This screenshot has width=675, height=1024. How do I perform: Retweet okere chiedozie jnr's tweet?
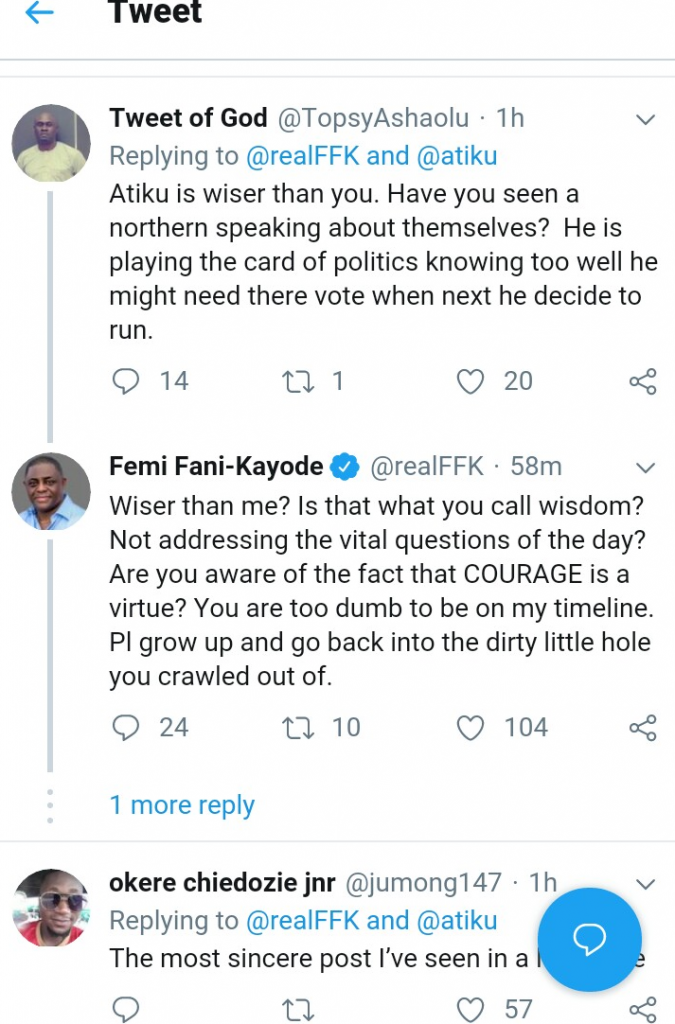298,1009
